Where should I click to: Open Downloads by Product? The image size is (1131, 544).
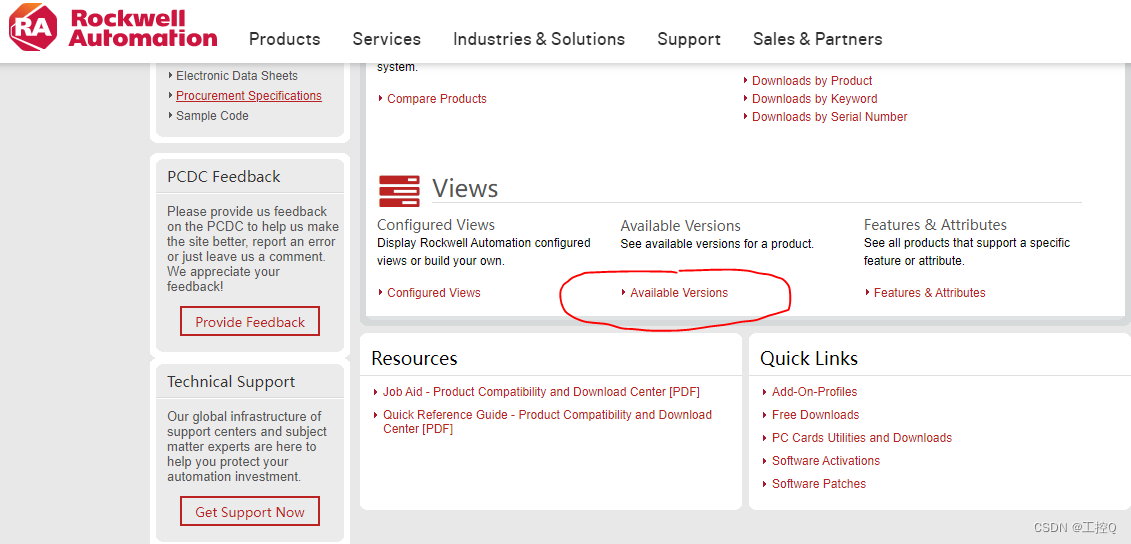click(812, 81)
